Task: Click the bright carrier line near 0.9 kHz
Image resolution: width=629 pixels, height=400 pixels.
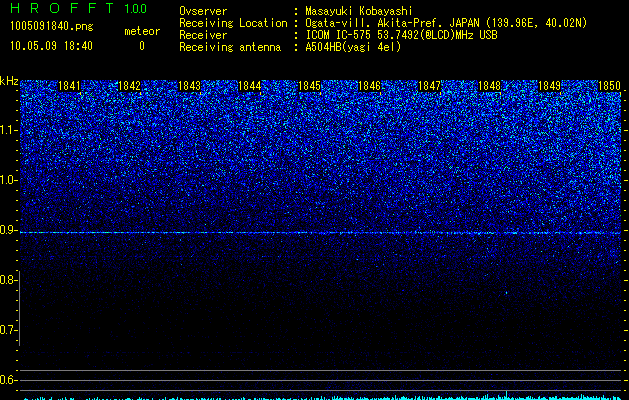Action: click(321, 233)
